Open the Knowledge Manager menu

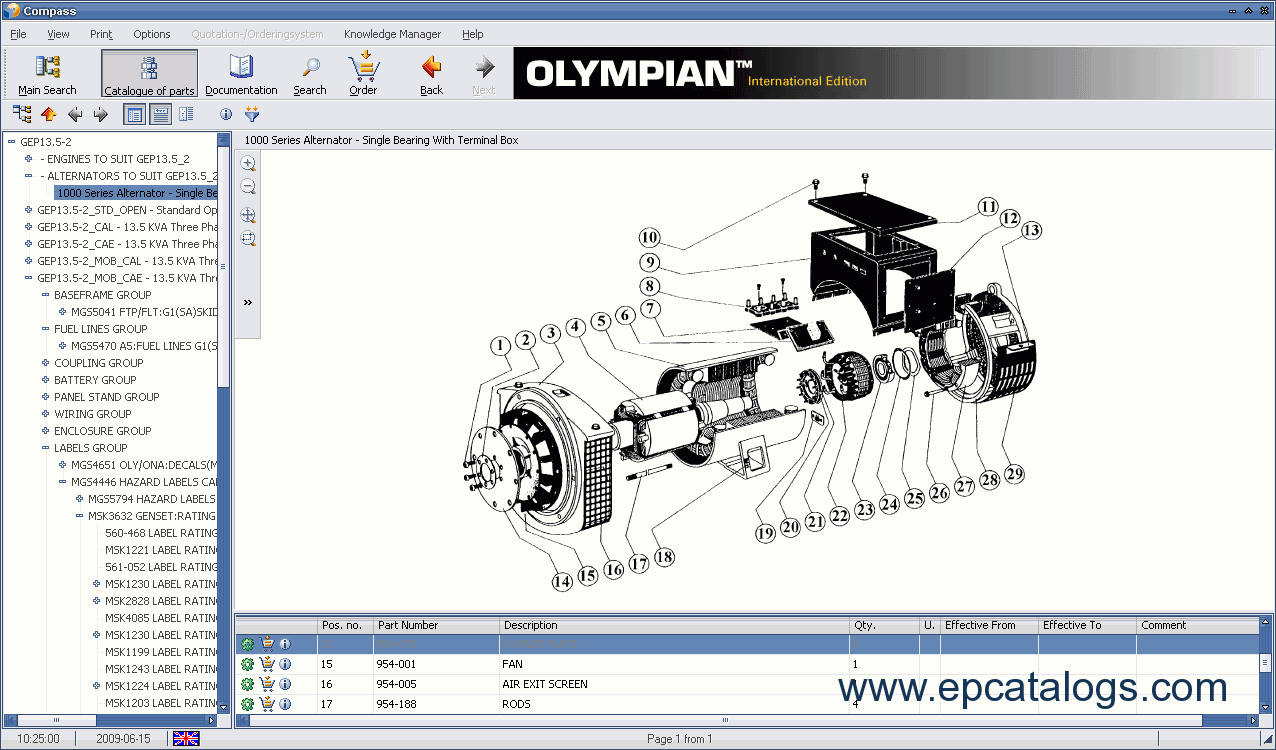tap(392, 34)
